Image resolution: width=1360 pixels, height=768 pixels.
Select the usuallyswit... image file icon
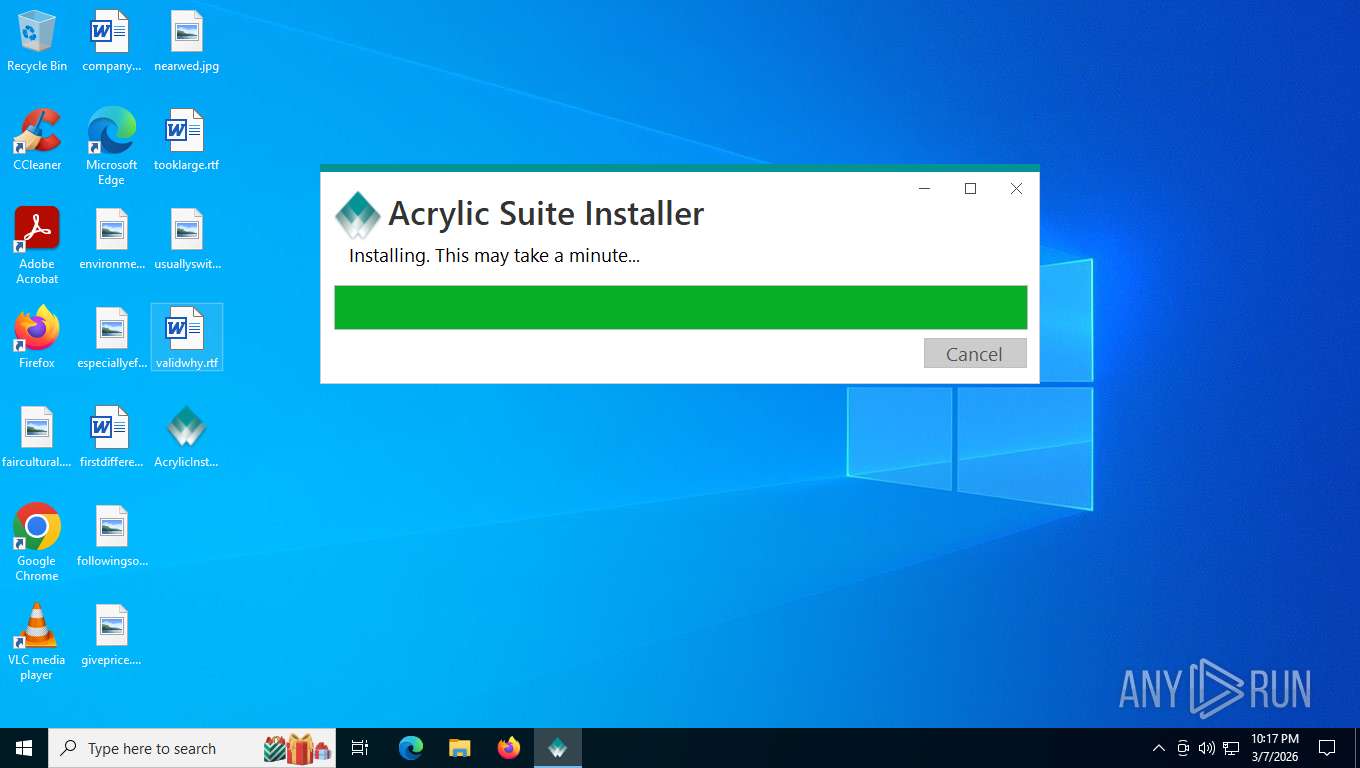187,239
